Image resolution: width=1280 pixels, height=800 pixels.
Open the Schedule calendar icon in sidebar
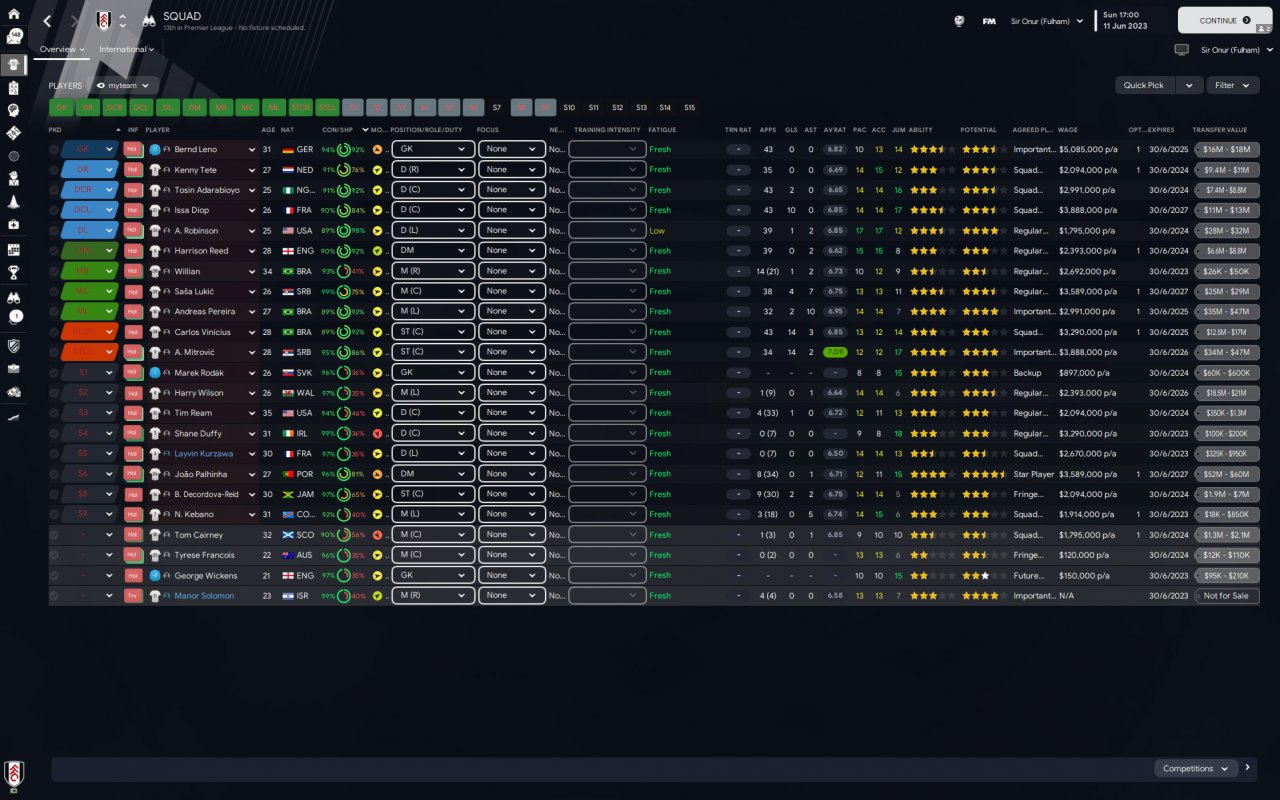14,249
